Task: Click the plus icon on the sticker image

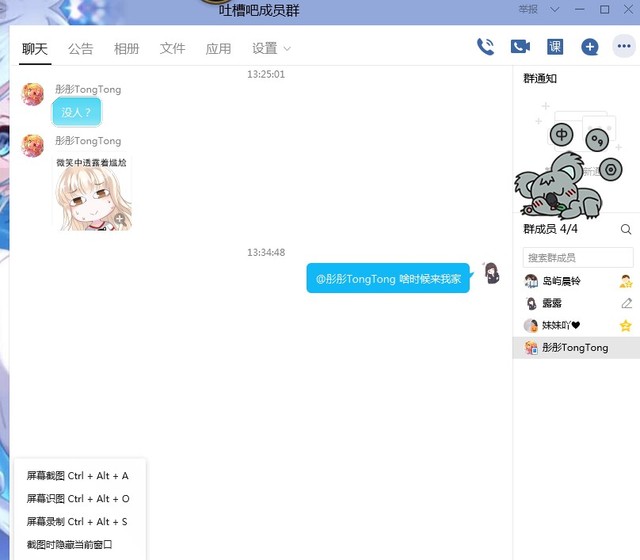Action: pyautogui.click(x=120, y=219)
